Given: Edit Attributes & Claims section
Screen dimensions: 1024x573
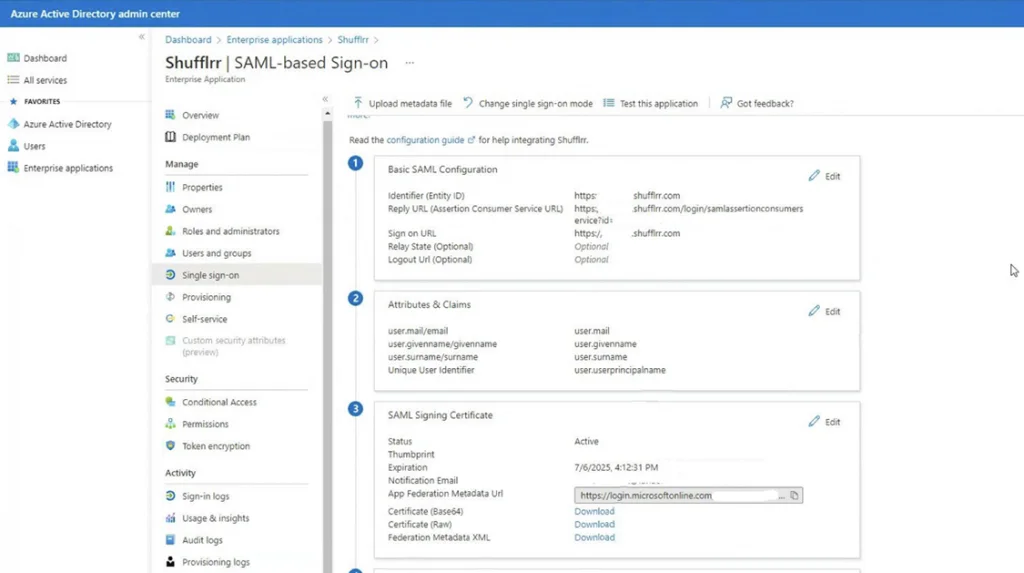Looking at the screenshot, I should (x=824, y=312).
